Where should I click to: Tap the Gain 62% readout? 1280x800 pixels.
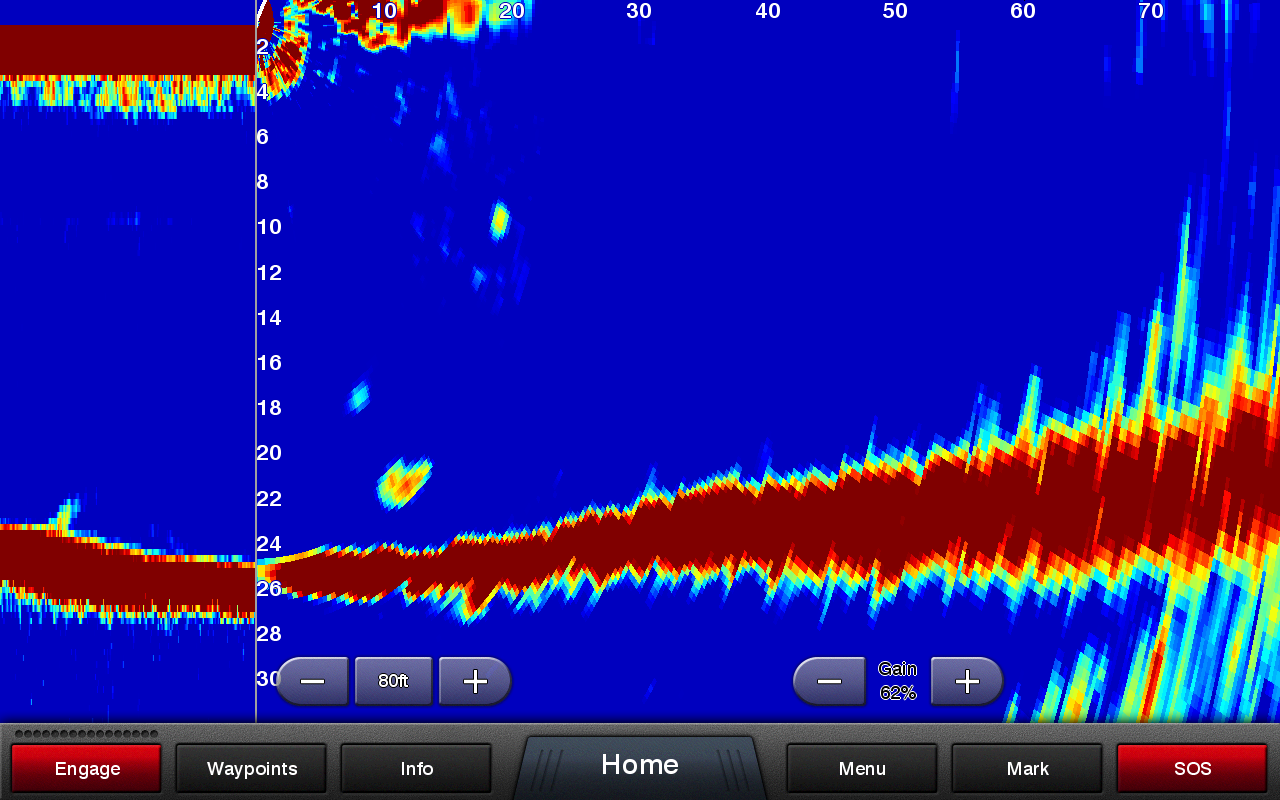point(897,681)
